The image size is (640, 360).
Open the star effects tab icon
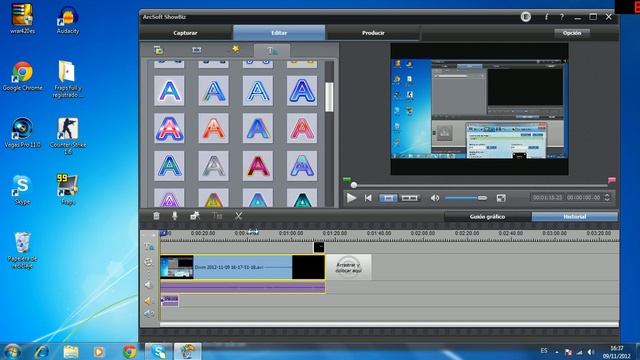coord(236,50)
